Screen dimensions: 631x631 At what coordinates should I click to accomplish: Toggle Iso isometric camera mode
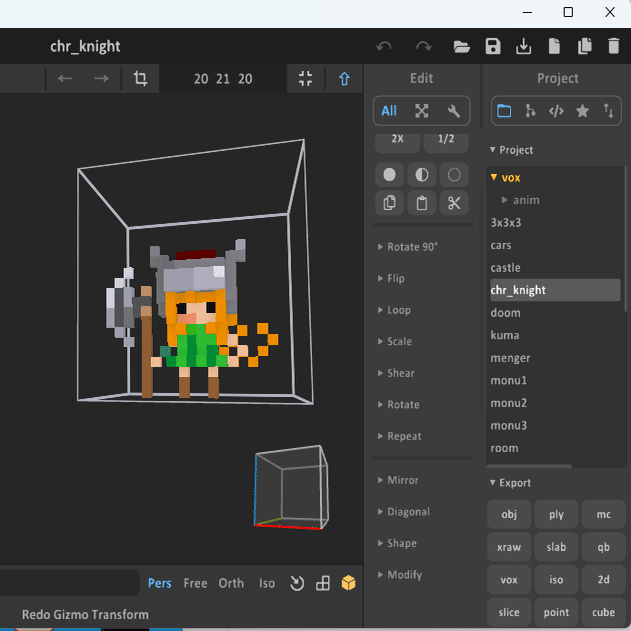[267, 583]
